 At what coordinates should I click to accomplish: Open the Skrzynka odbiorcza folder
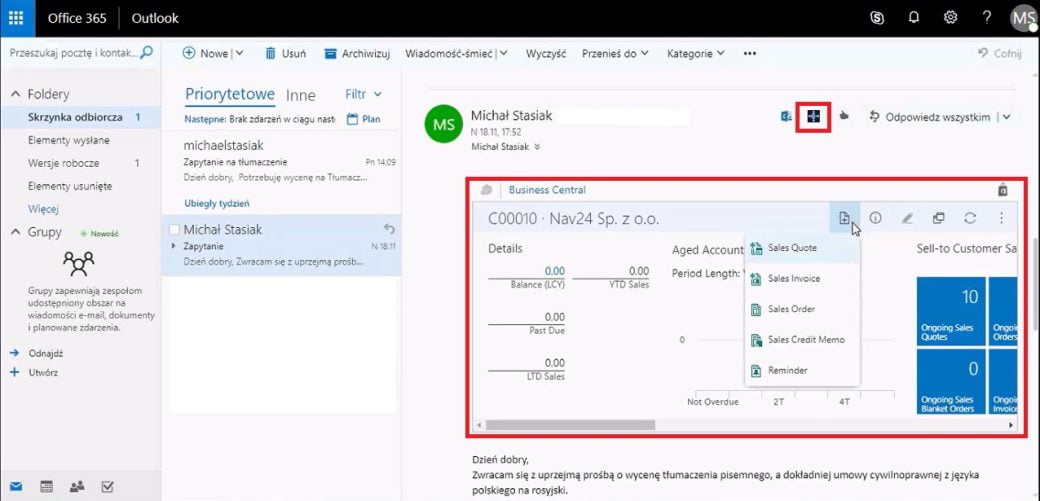click(80, 117)
